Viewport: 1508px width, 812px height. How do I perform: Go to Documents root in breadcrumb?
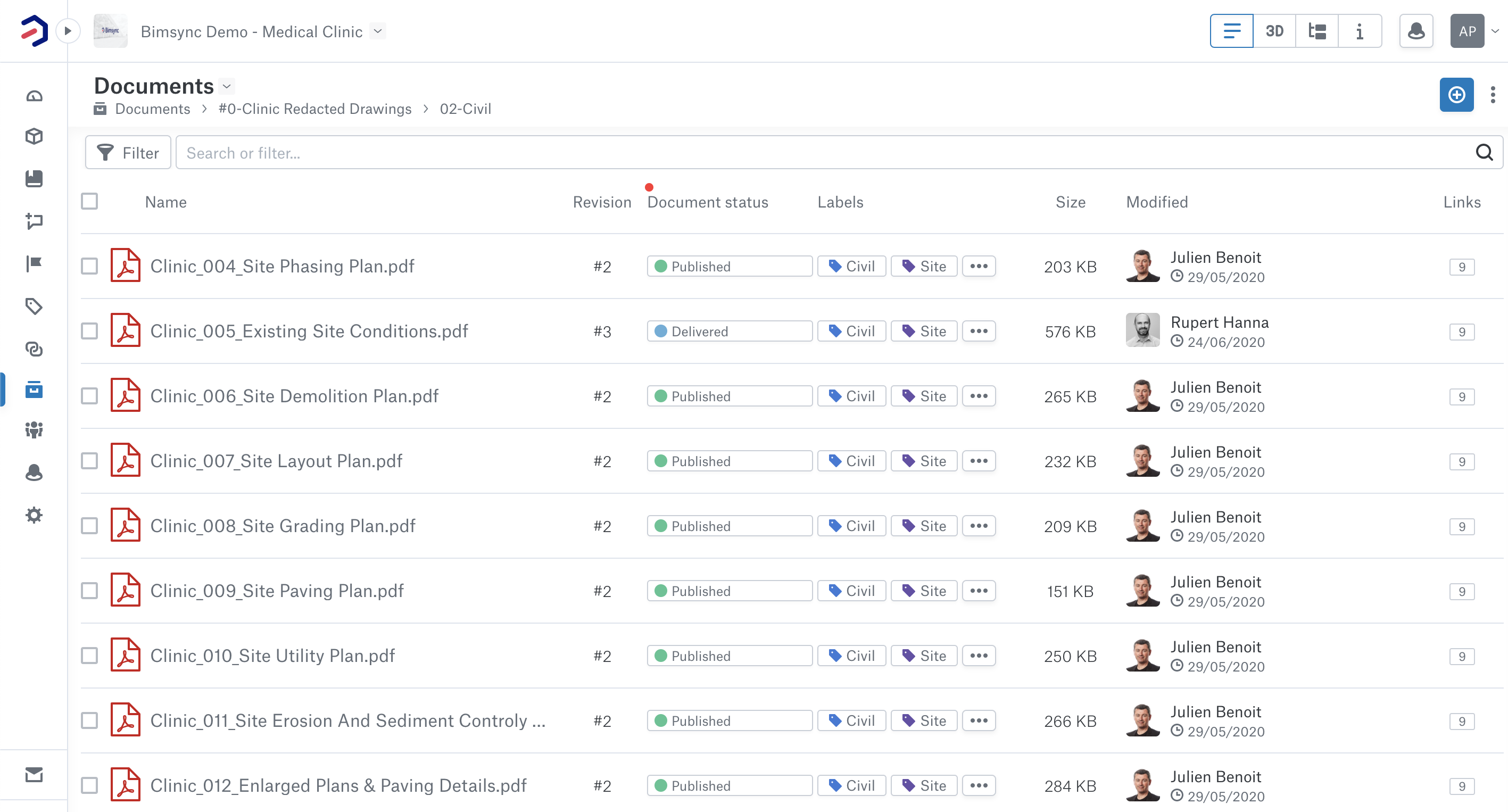click(152, 109)
